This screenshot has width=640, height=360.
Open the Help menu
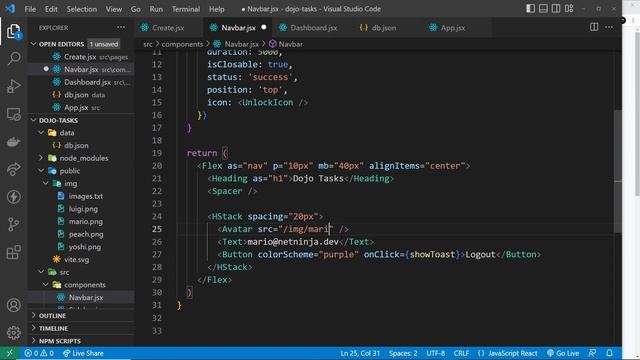point(217,9)
